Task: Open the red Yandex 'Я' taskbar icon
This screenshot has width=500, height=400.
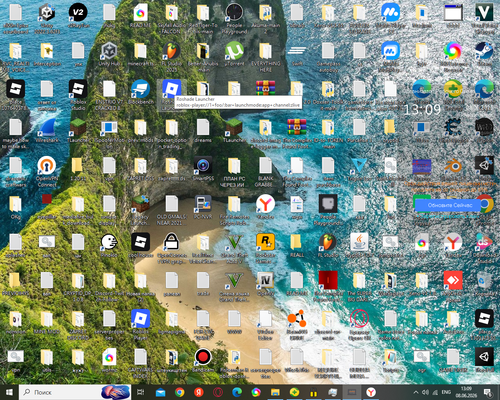Action: (199, 392)
